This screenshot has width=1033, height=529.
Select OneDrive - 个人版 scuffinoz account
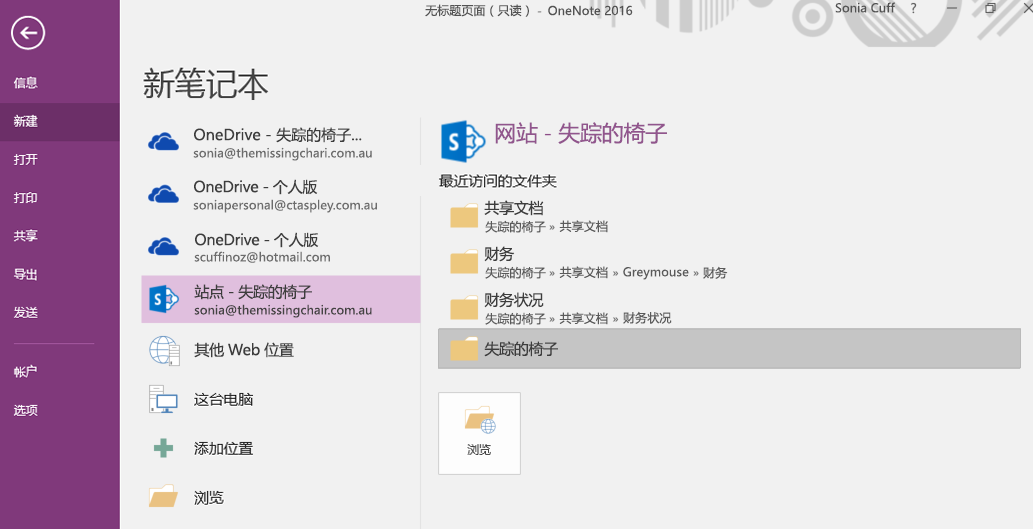281,247
